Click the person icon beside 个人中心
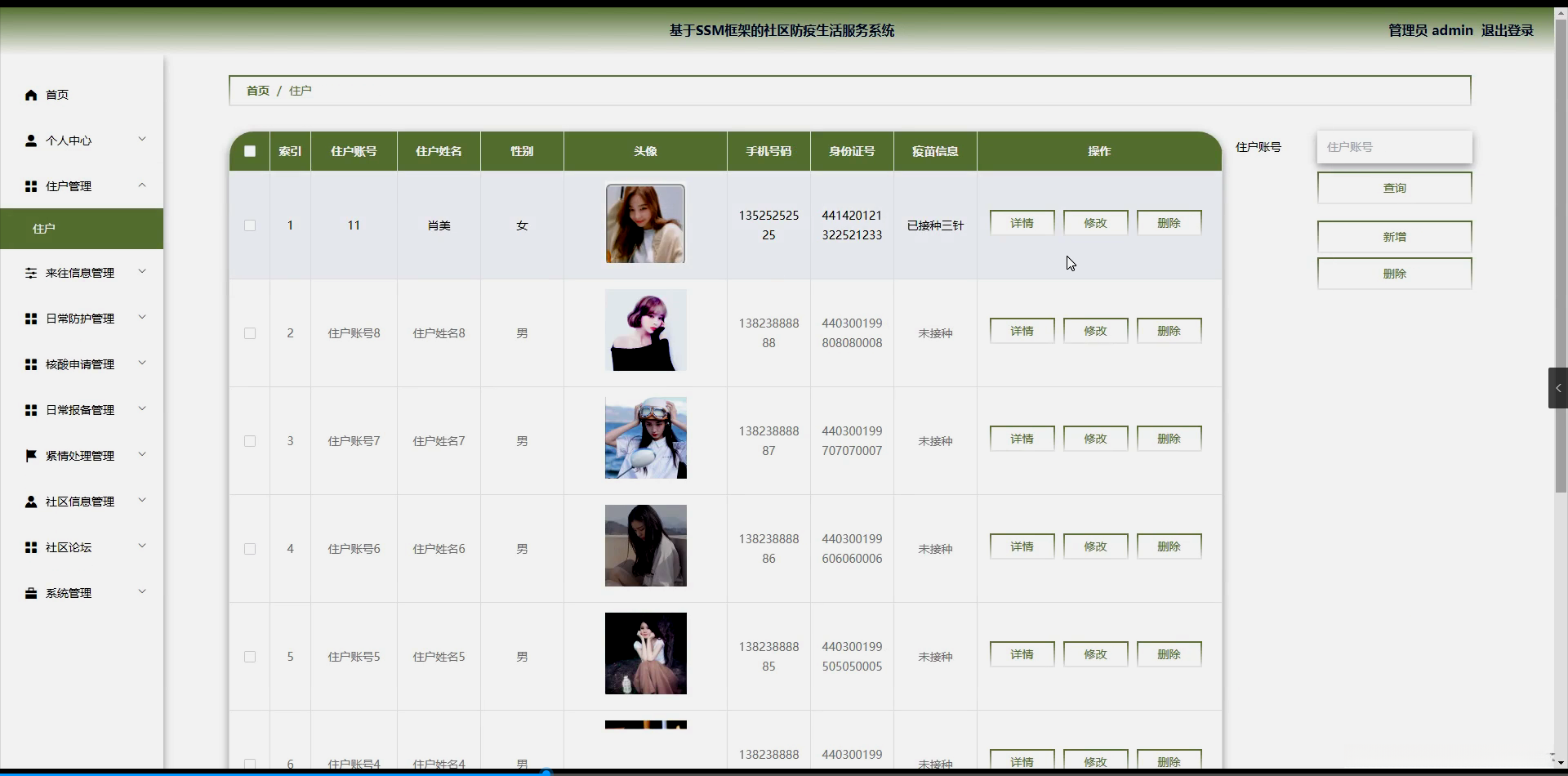Screen dimensions: 1568x776 [31, 140]
